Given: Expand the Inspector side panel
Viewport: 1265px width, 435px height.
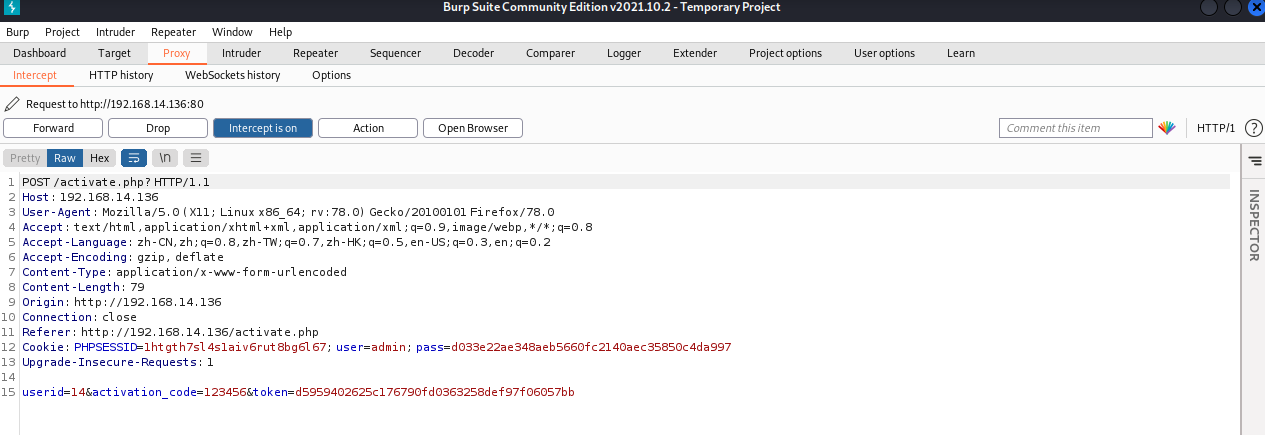Looking at the screenshot, I should point(1254,226).
